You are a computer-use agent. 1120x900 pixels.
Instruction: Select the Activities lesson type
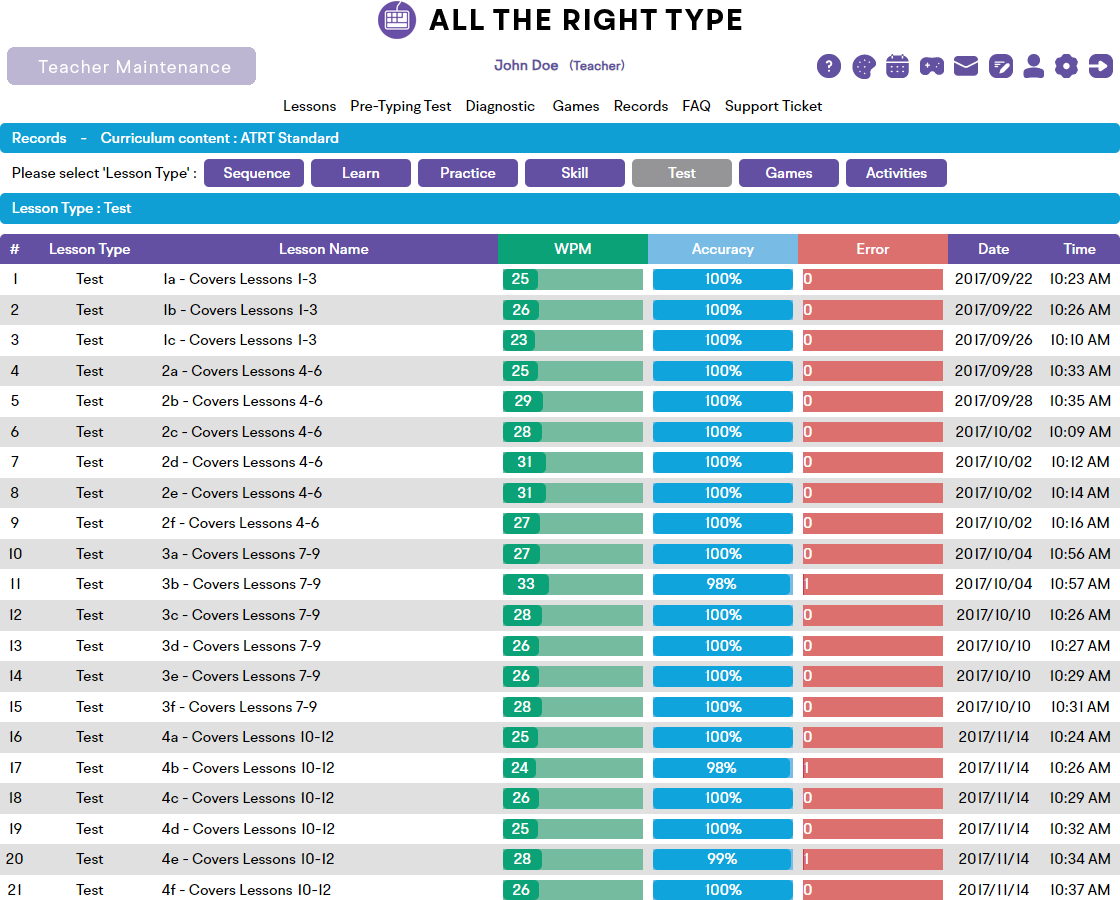tap(896, 173)
